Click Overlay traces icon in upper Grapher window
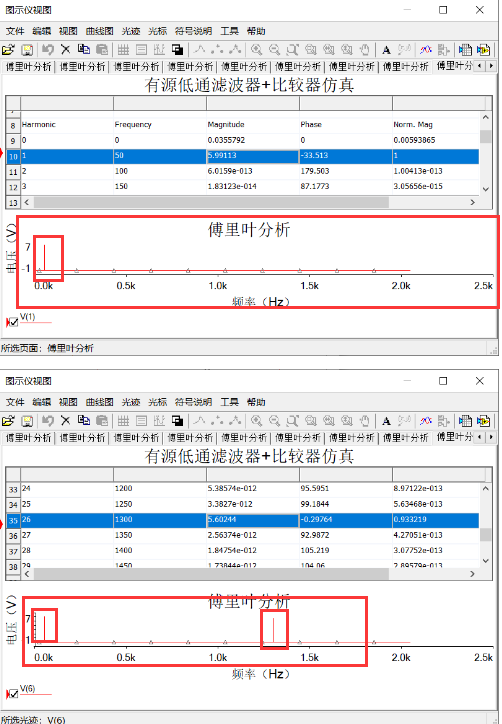Image resolution: width=502 pixels, height=724 pixels. coord(425,49)
